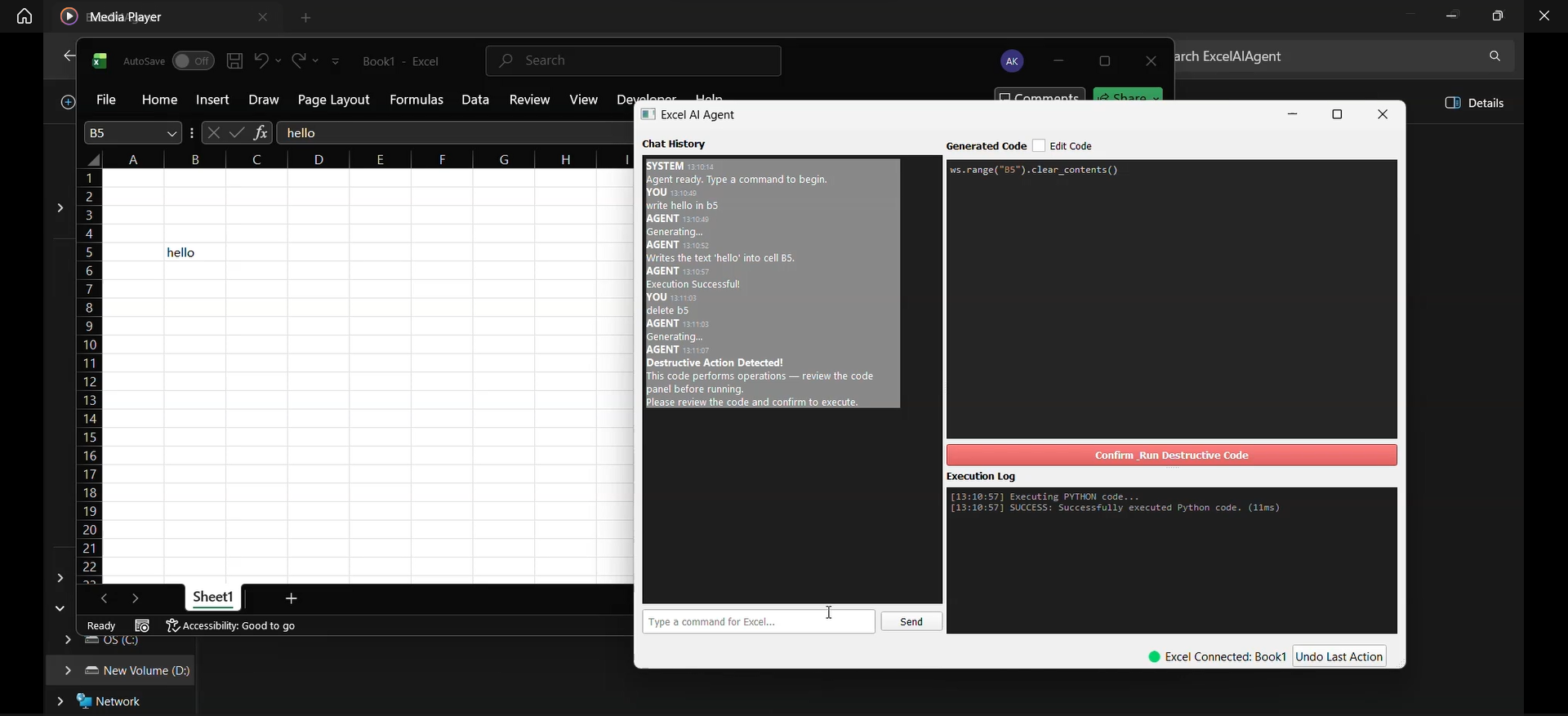Image resolution: width=1568 pixels, height=716 pixels.
Task: Close the Media Player tab
Action: click(x=262, y=17)
